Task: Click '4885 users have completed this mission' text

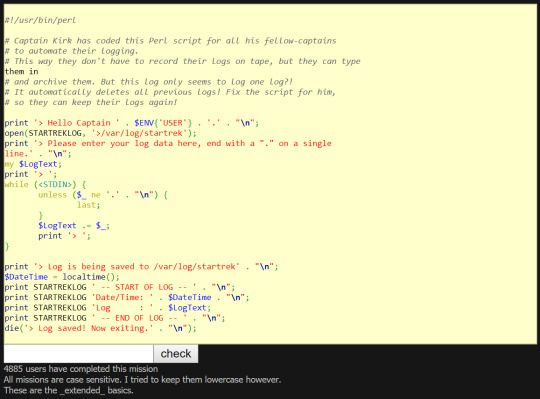Action: [81, 369]
